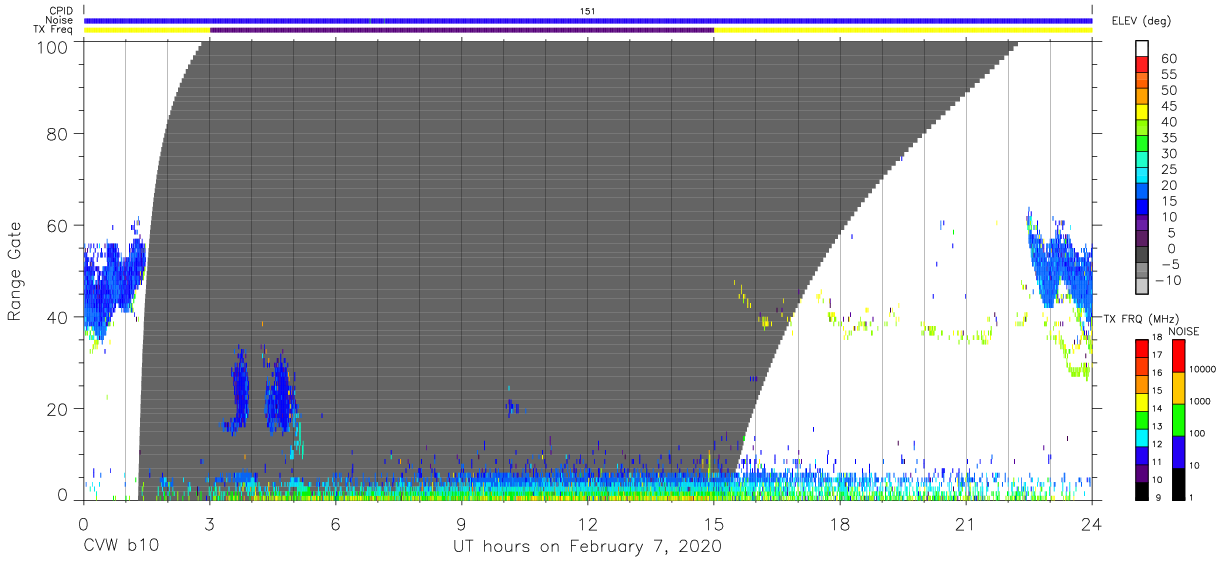Pick the green 13–14 swatch on TX FRQ scale
Image resolution: width=1228 pixels, height=567 pixels.
(1141, 418)
